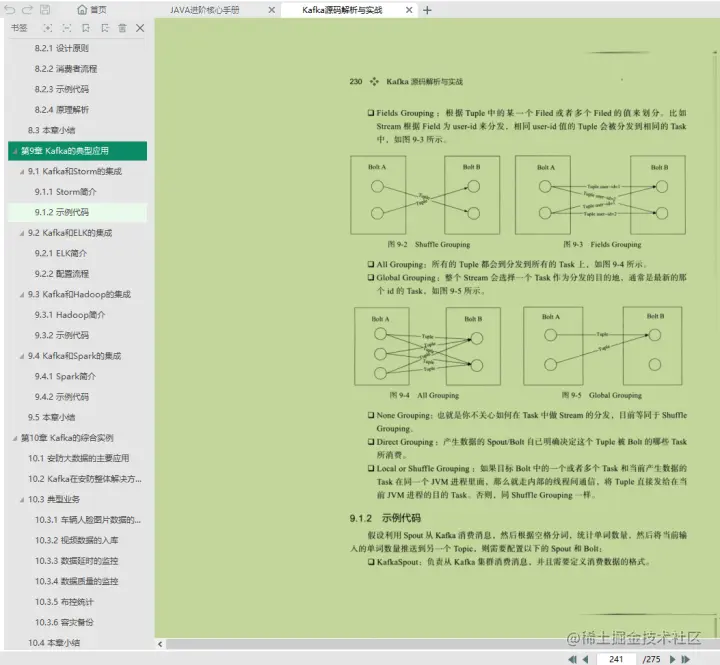
Task: Collapse the 第9章 chapter arrow
Action: pyautogui.click(x=15, y=151)
